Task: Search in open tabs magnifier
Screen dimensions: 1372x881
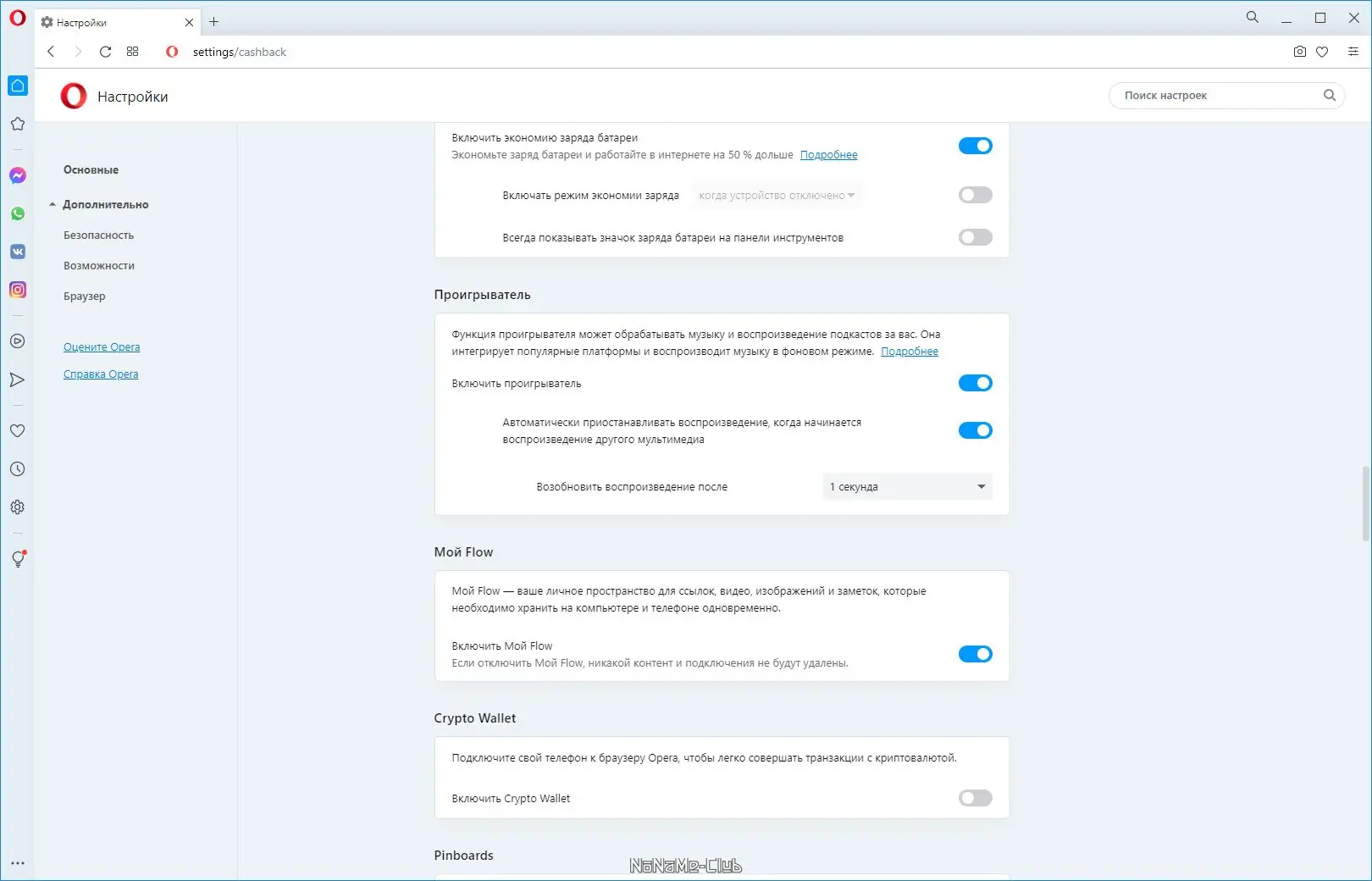Action: pyautogui.click(x=1253, y=17)
